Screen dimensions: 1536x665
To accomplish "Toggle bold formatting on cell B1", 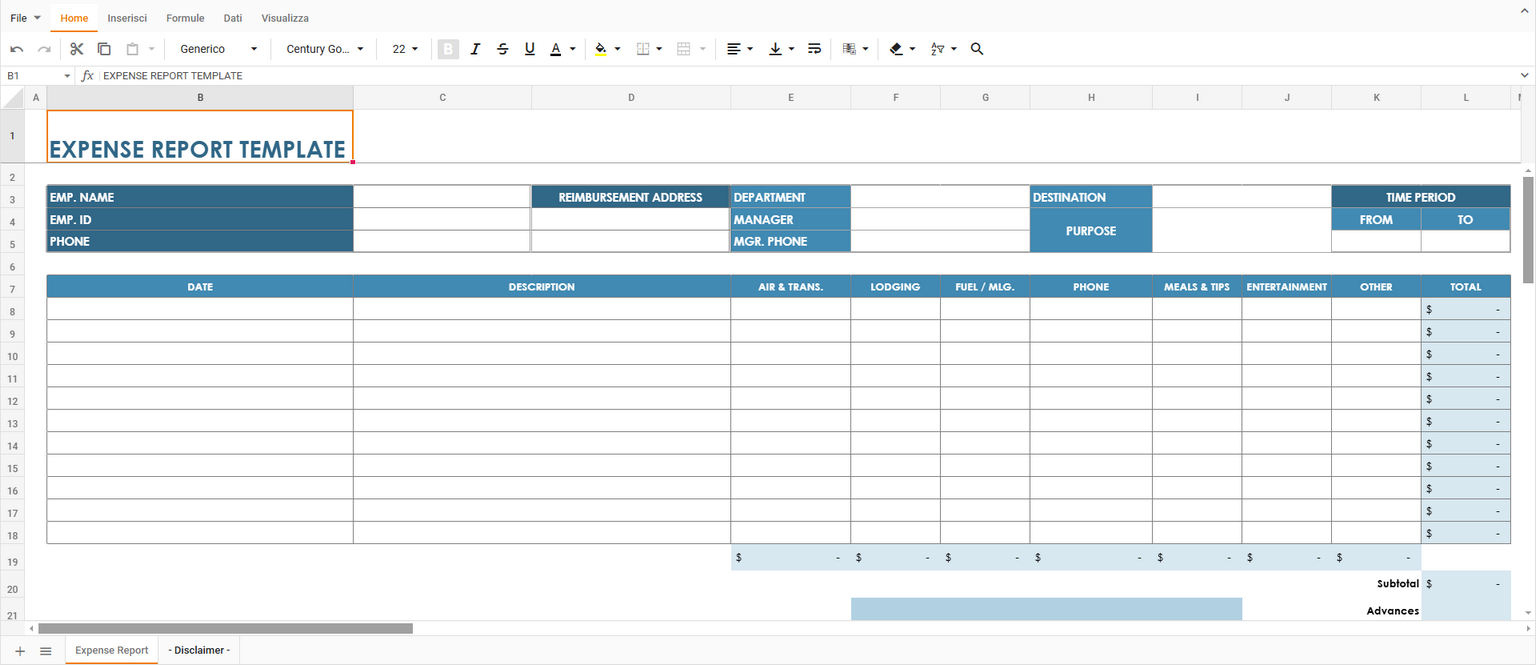I will pos(448,48).
